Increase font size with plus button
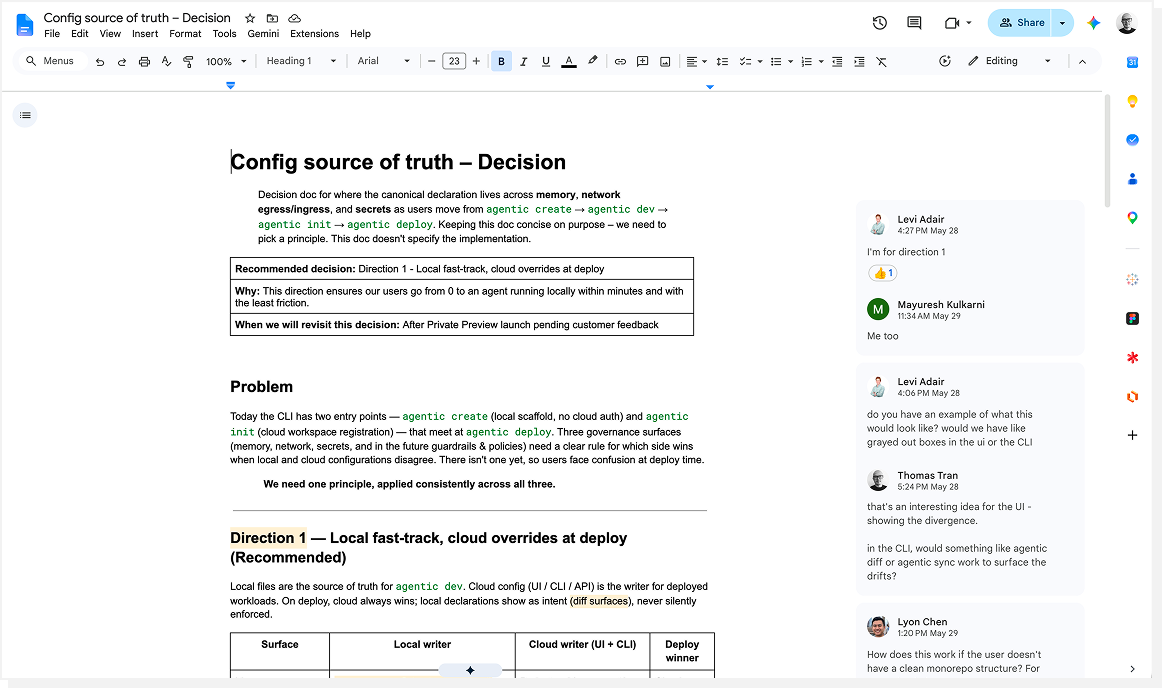 (x=477, y=62)
